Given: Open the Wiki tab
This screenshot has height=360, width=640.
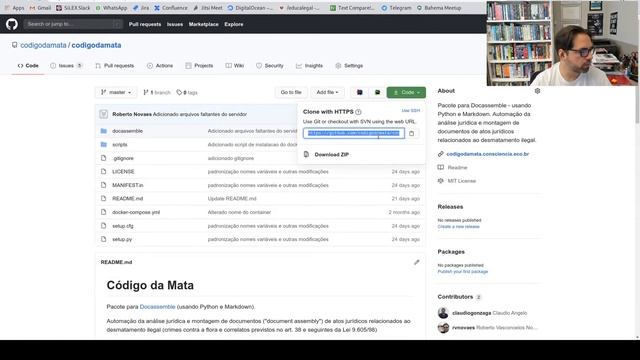Looking at the screenshot, I should point(235,66).
